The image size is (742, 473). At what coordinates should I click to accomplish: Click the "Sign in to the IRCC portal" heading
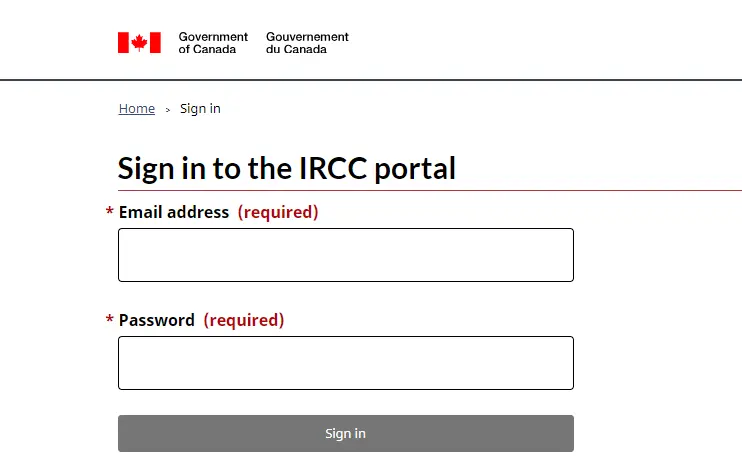click(287, 168)
